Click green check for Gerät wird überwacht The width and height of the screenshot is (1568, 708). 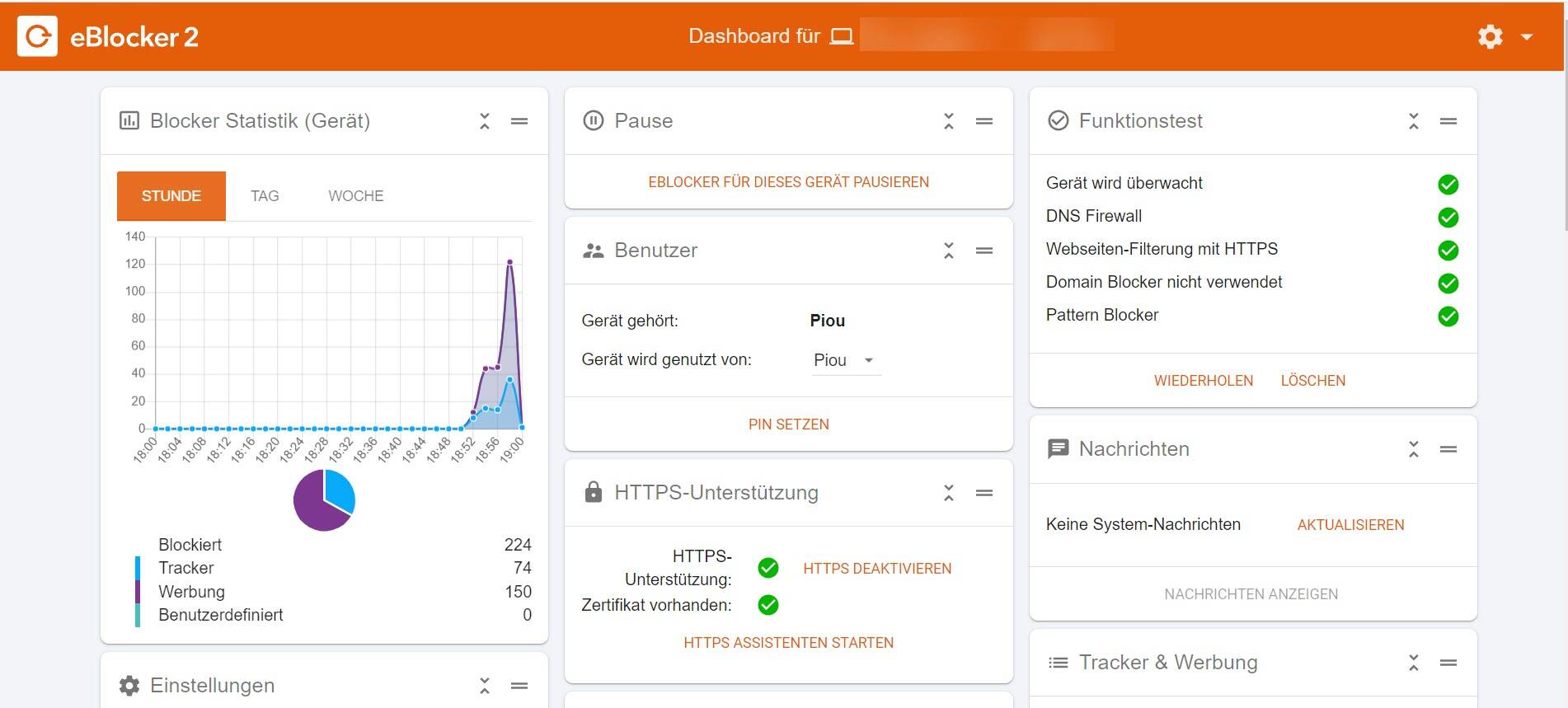(1448, 185)
